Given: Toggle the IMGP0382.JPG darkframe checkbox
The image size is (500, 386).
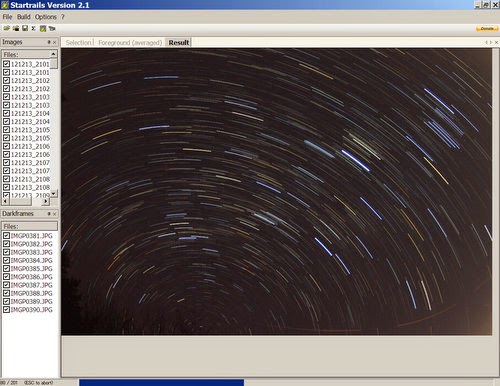Looking at the screenshot, I should 6,244.
